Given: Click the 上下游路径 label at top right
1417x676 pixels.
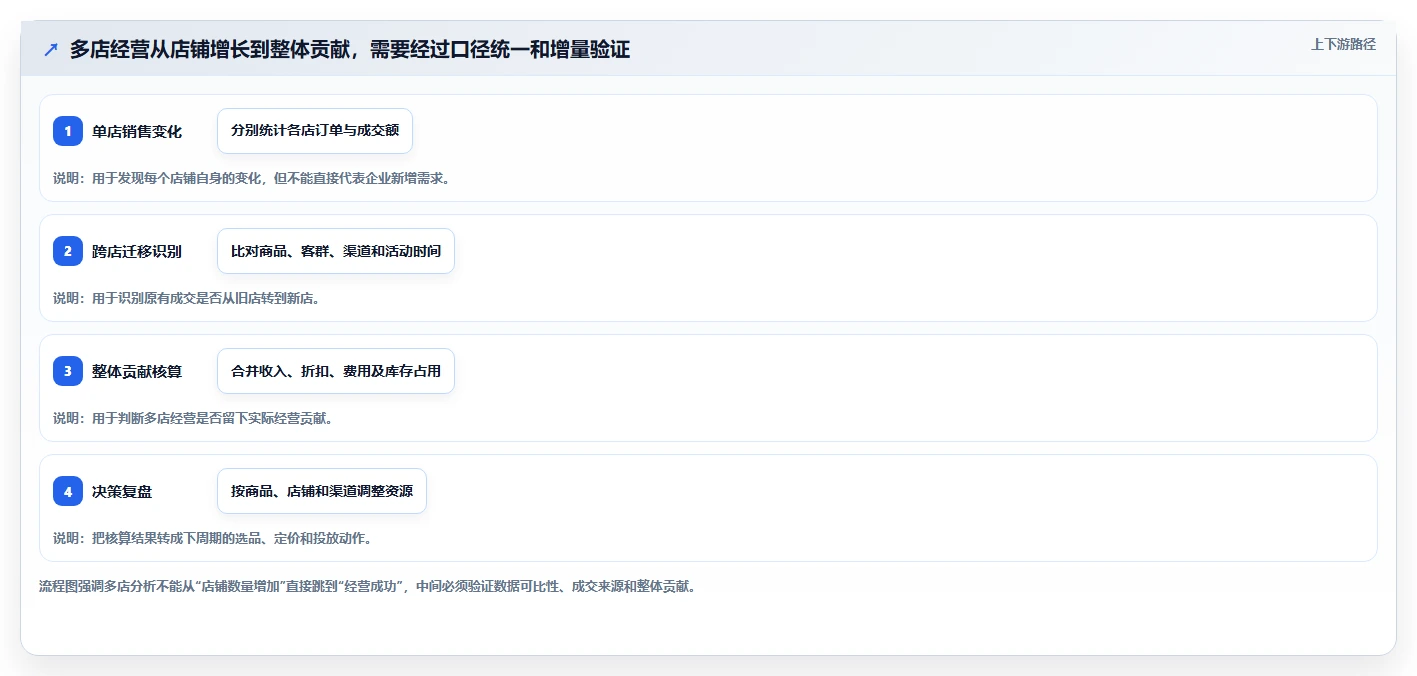Looking at the screenshot, I should pos(1343,44).
